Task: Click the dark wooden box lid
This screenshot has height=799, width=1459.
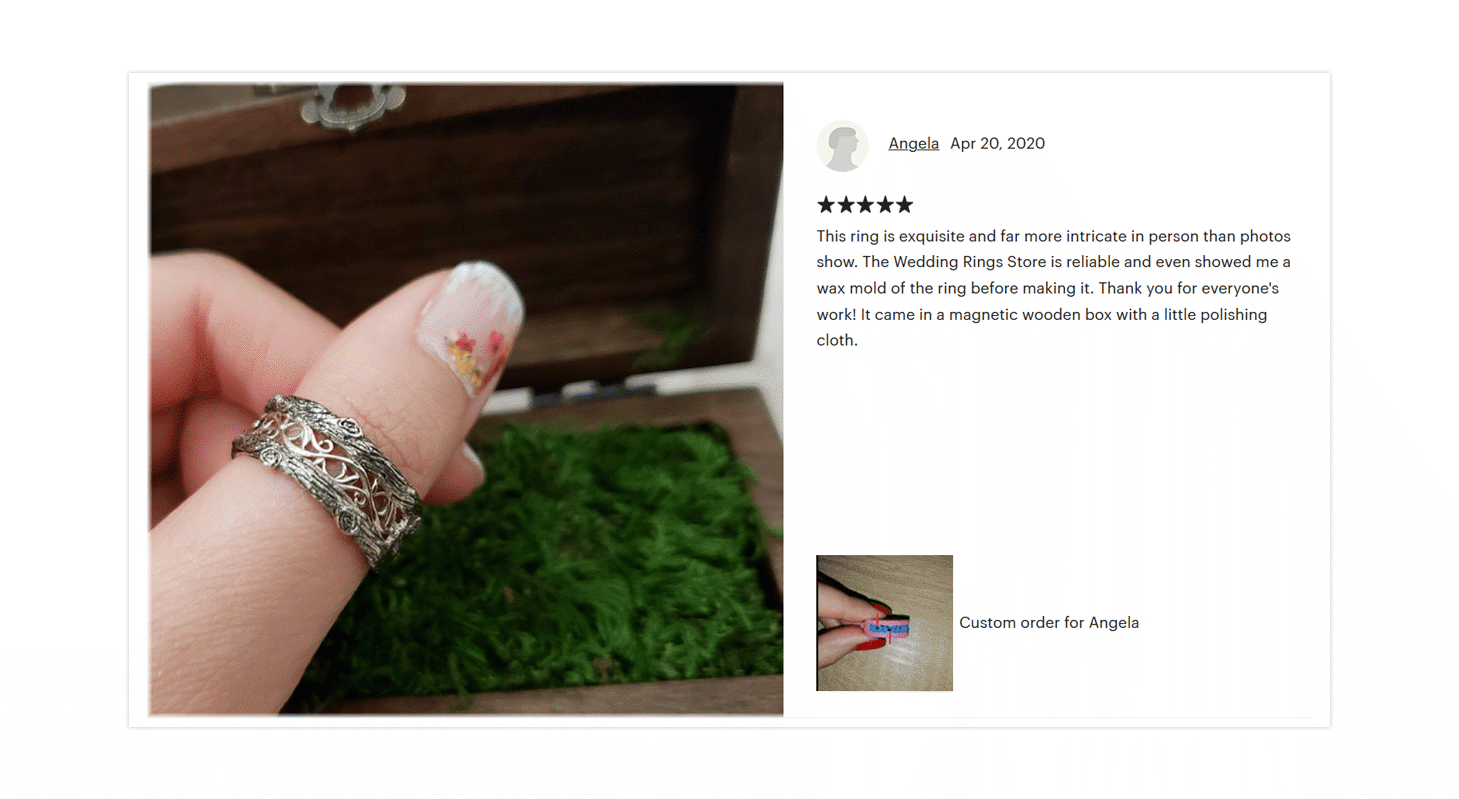Action: [x=440, y=200]
